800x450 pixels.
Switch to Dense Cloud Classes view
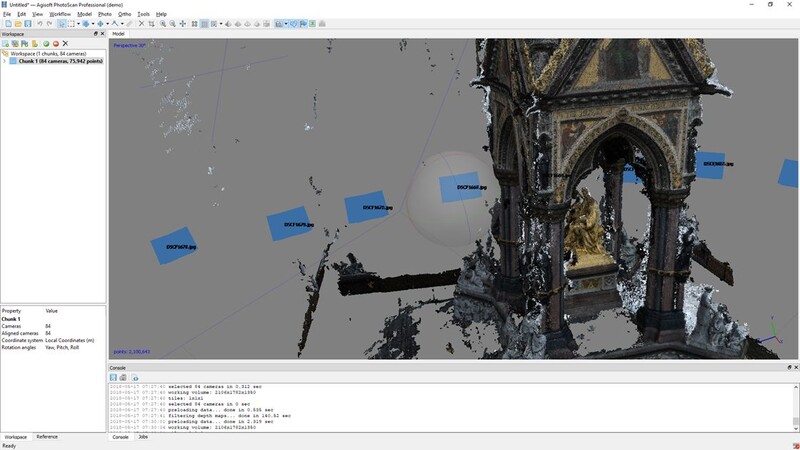tap(214, 23)
